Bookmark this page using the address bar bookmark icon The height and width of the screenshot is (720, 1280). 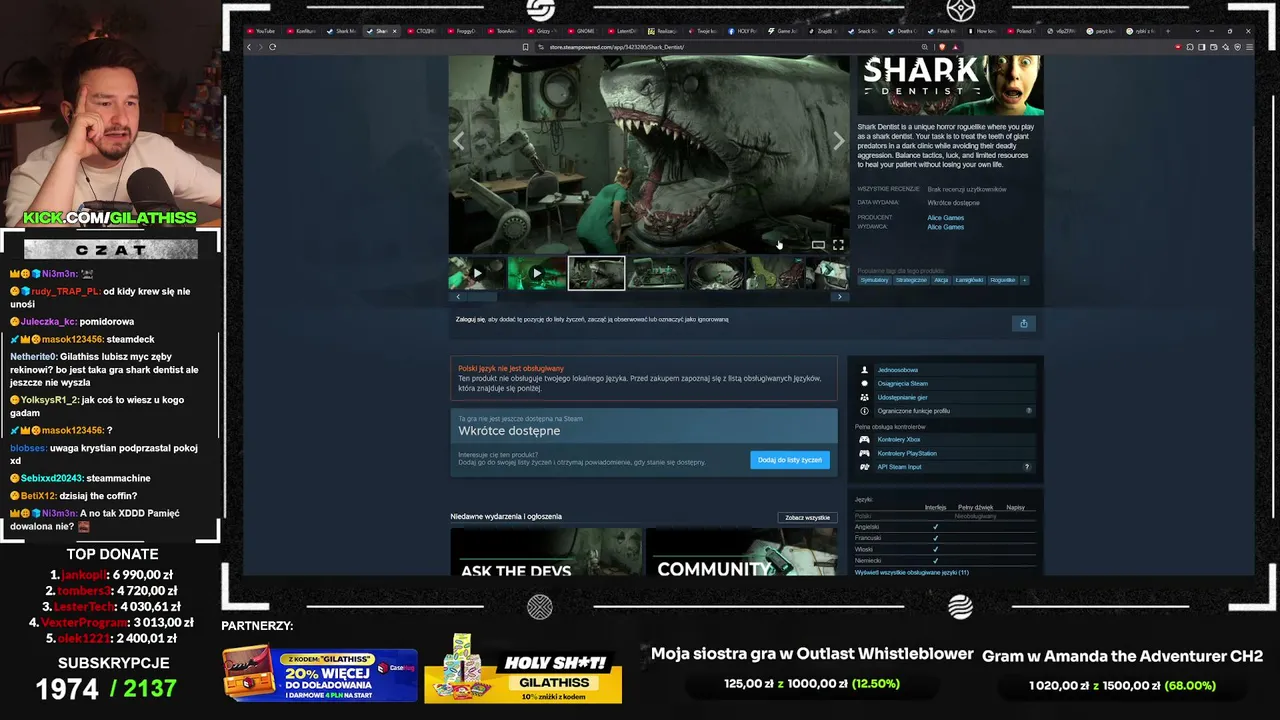pyautogui.click(x=525, y=47)
